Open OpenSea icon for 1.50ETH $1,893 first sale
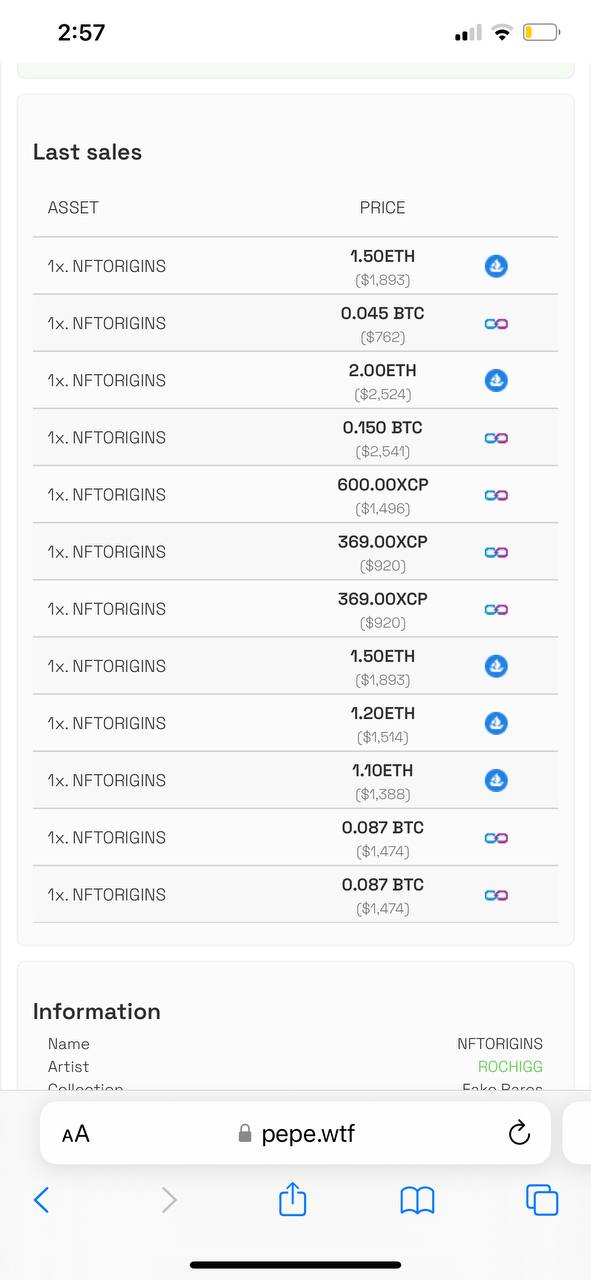 click(x=496, y=266)
